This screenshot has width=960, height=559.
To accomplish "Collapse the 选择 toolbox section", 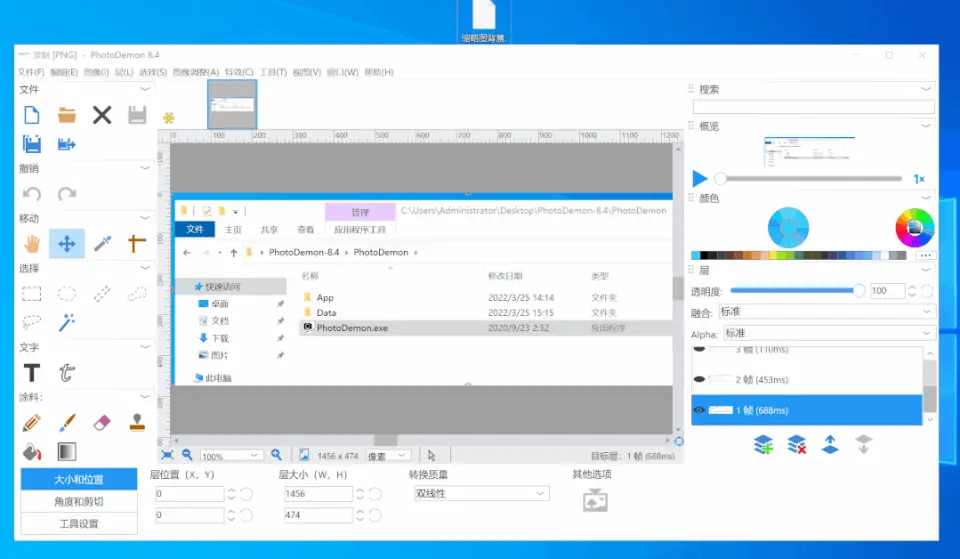I will (145, 268).
